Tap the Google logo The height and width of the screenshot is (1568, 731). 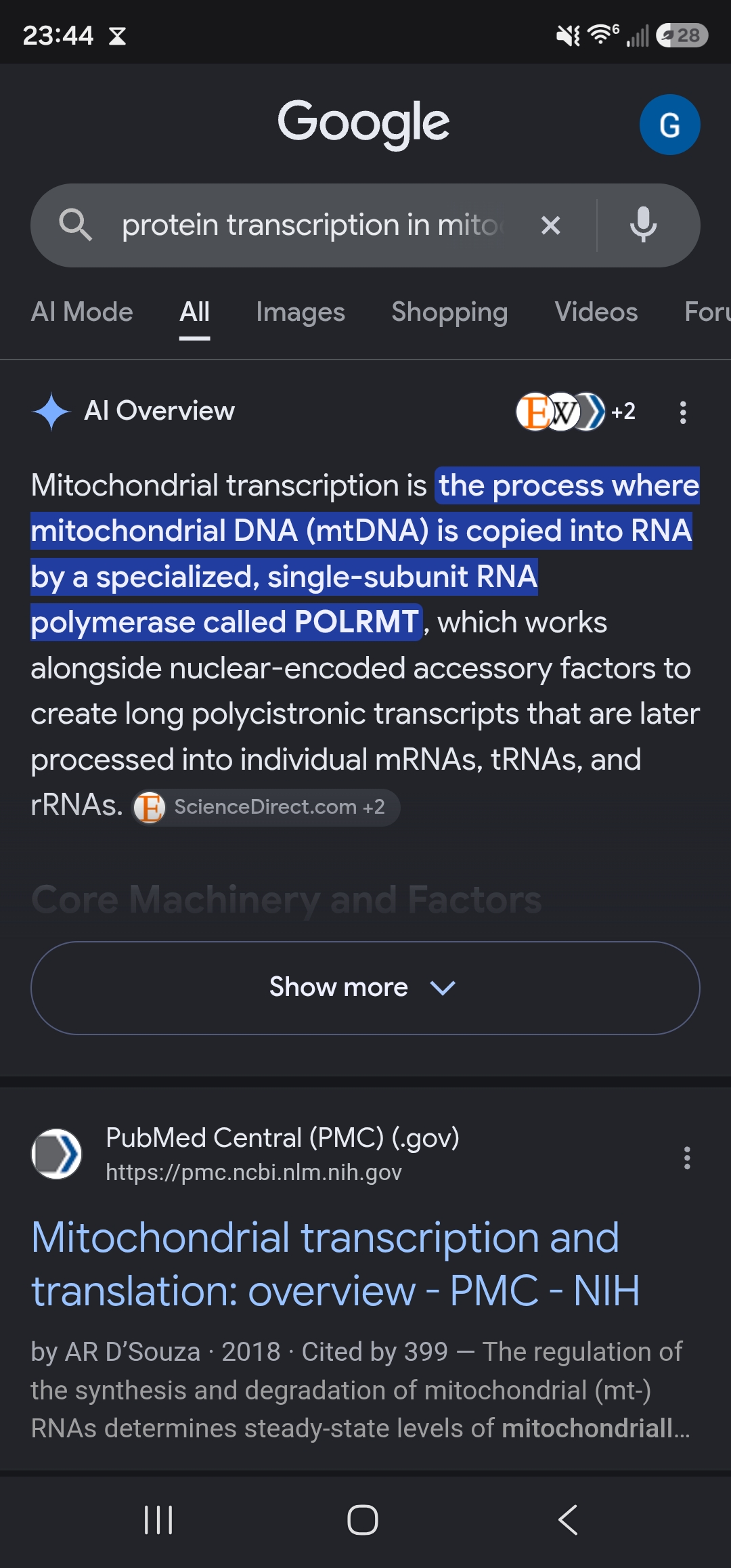(x=363, y=123)
